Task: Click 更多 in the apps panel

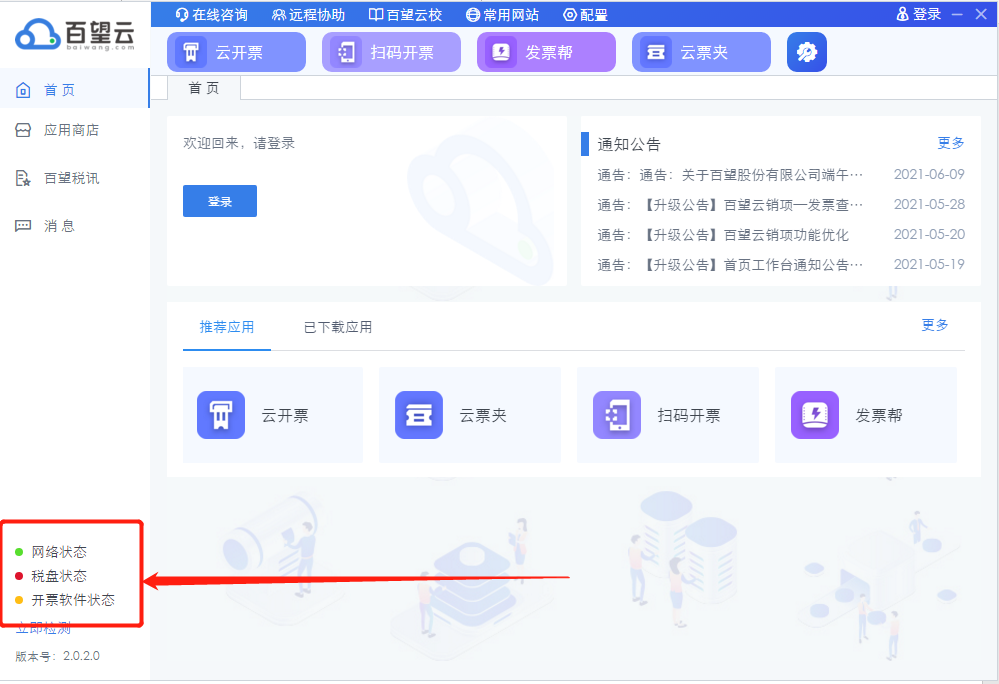Action: point(935,325)
